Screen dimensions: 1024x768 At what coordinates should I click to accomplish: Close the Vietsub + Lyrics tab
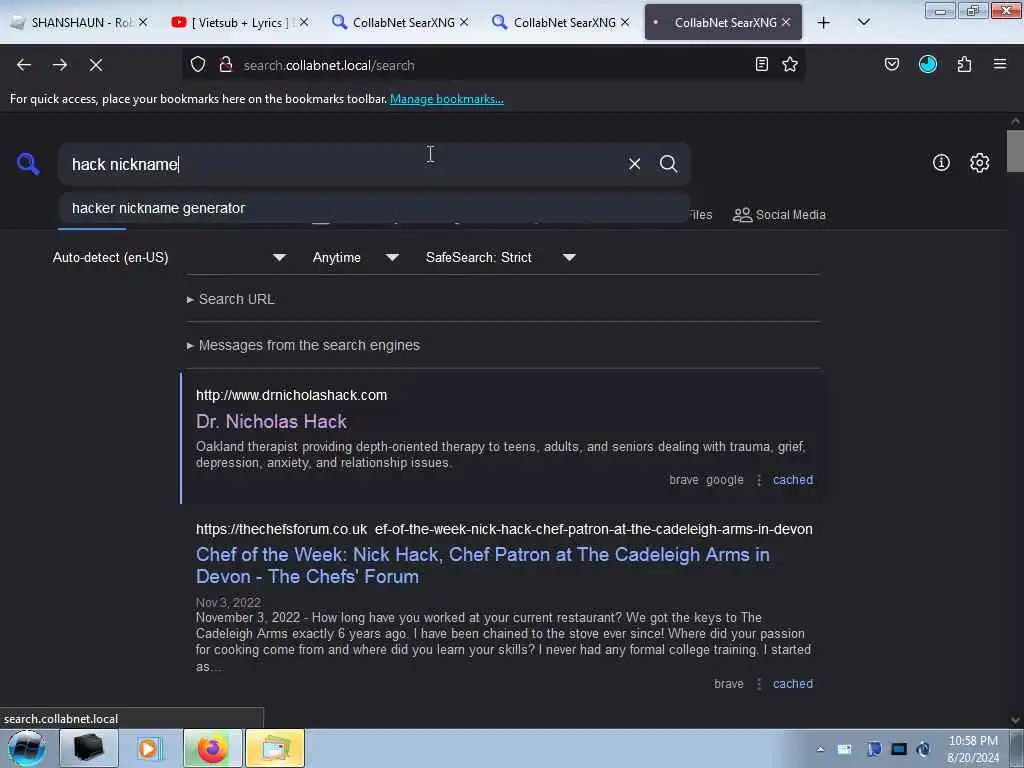click(x=304, y=22)
